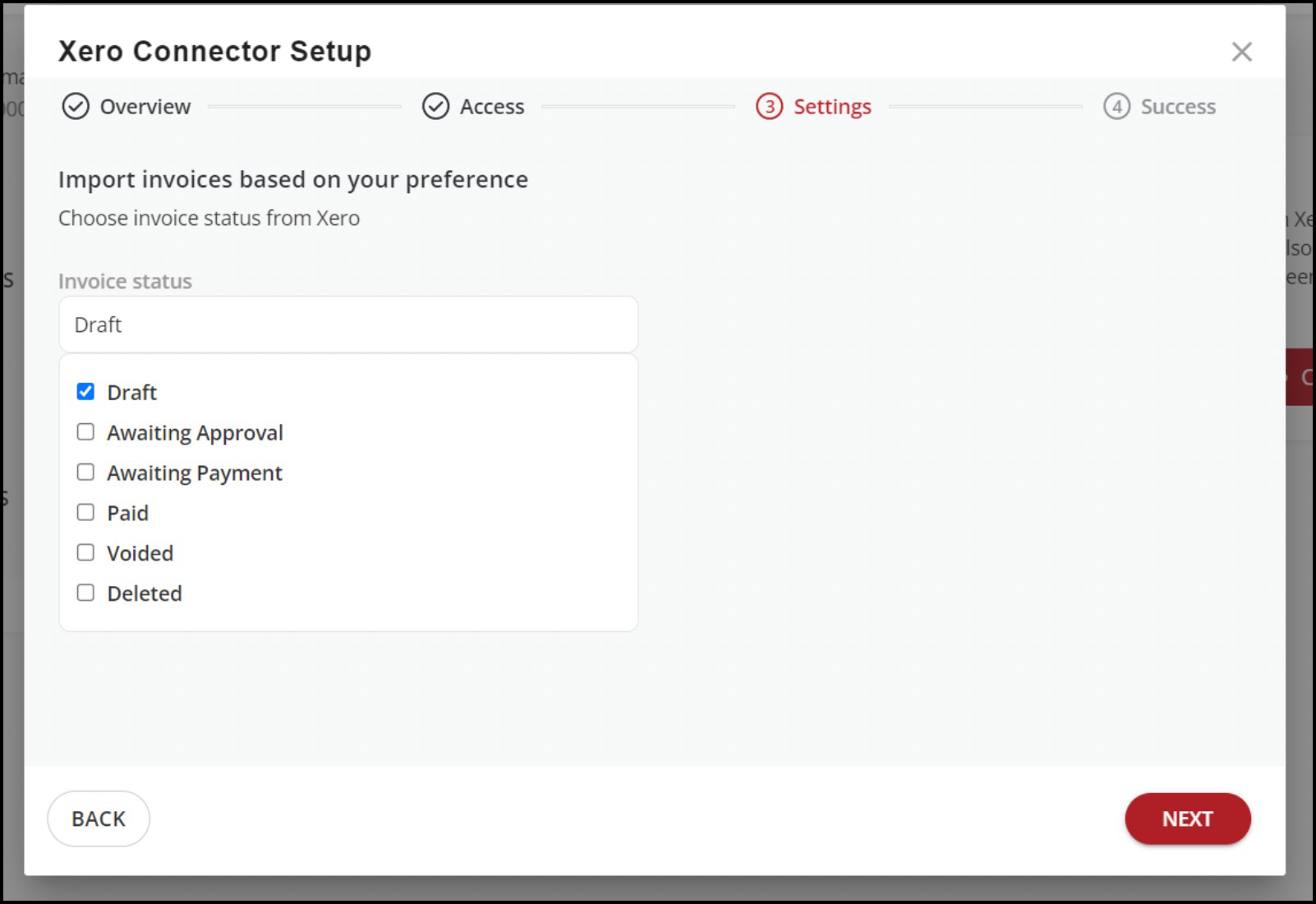Toggle the Deleted status checkbox
The height and width of the screenshot is (904, 1316).
click(85, 593)
